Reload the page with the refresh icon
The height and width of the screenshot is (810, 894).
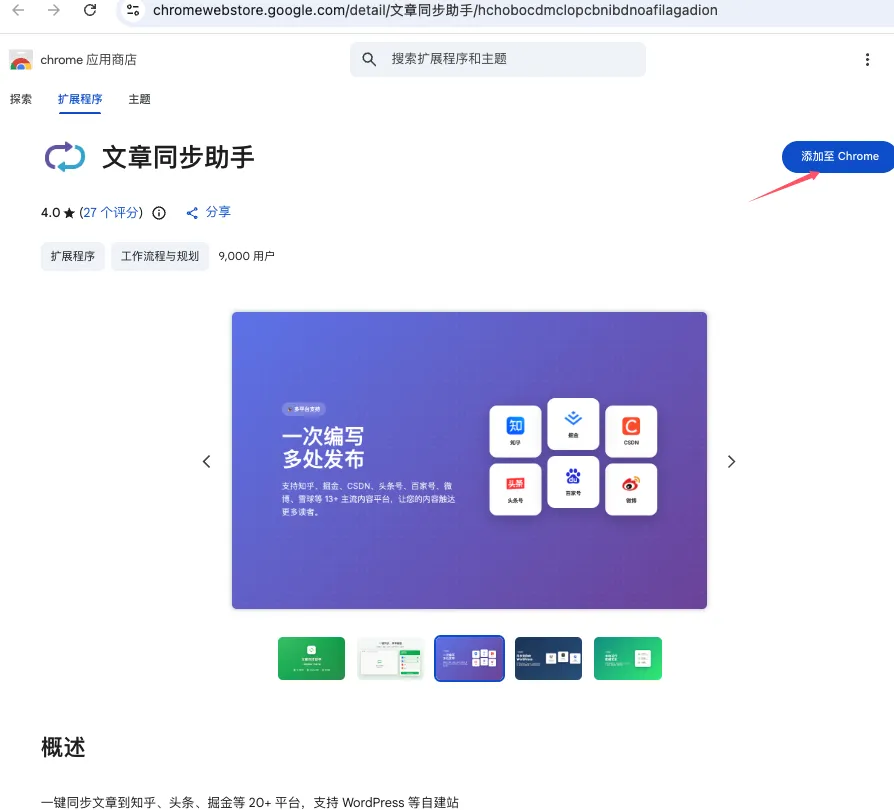[90, 10]
